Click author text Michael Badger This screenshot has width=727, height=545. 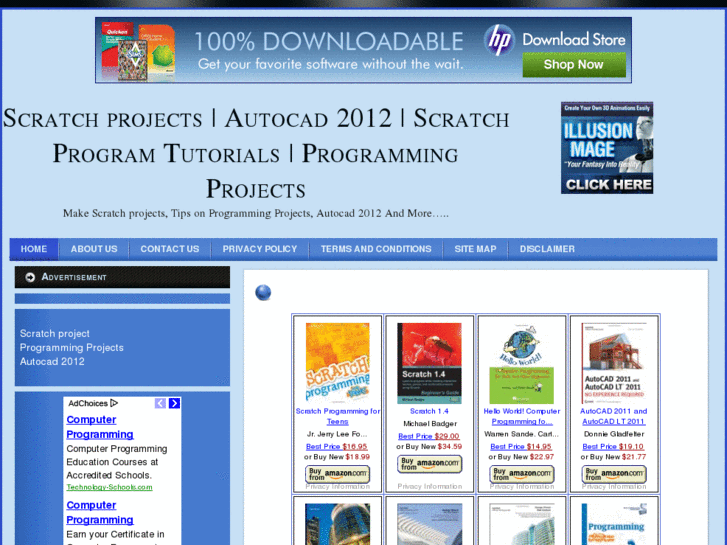pos(430,423)
